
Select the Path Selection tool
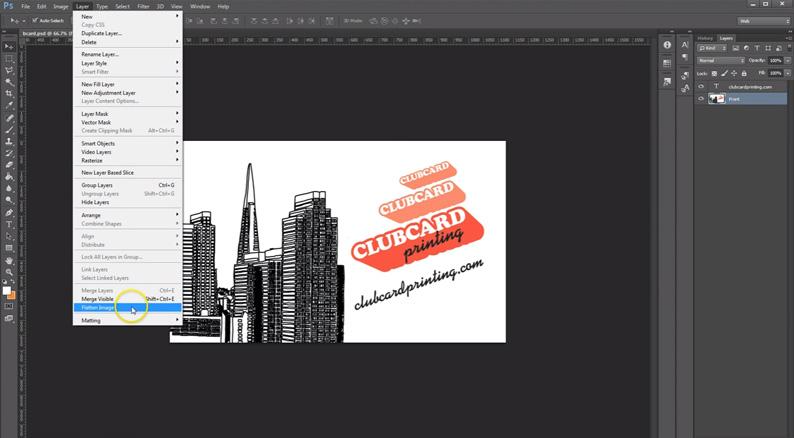click(9, 236)
